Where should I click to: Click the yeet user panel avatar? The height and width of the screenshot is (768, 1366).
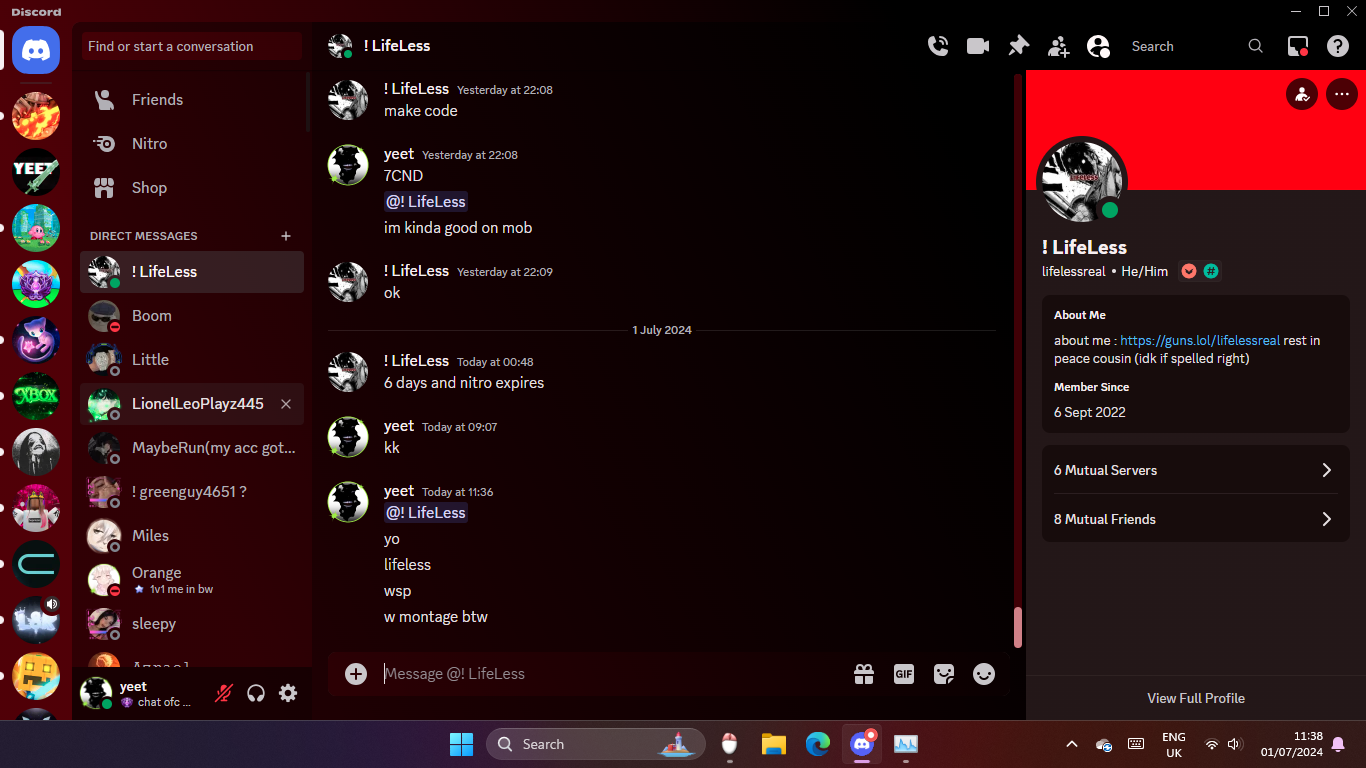[96, 693]
